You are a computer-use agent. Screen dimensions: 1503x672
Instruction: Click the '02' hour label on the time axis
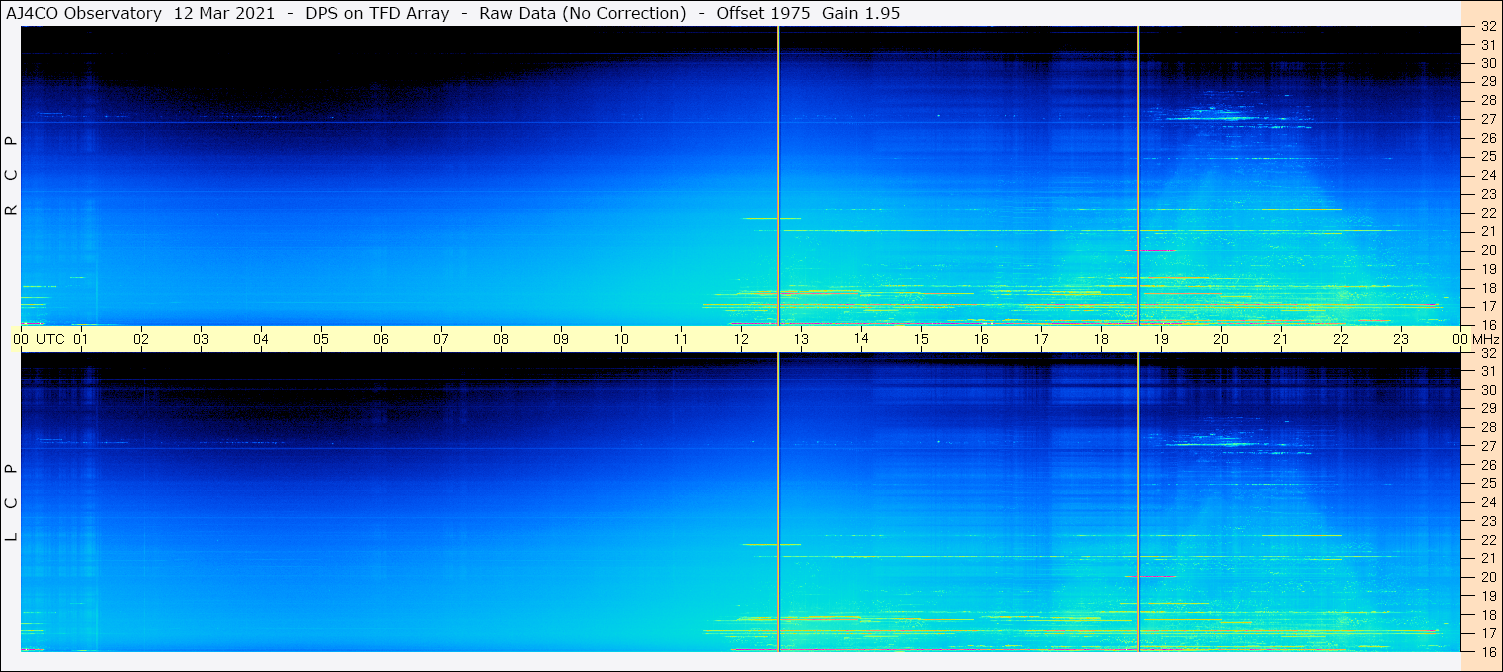click(x=141, y=339)
